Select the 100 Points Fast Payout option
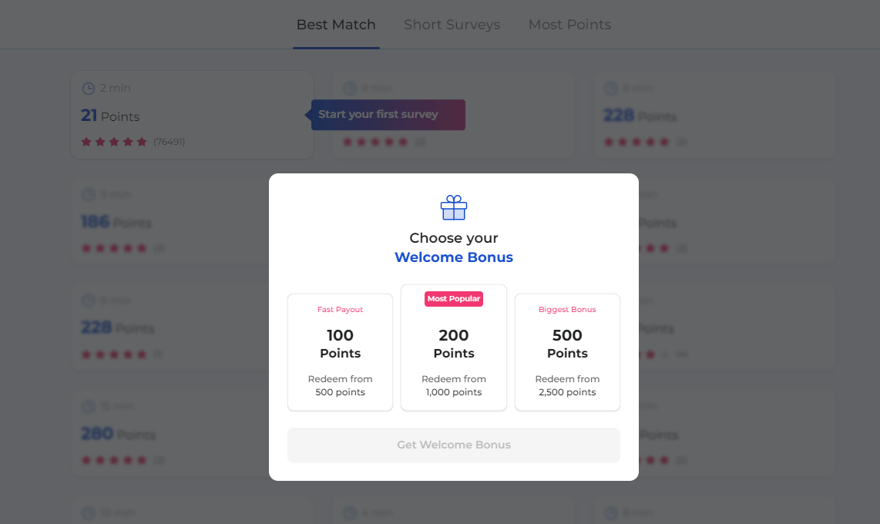This screenshot has height=524, width=880. [x=340, y=352]
